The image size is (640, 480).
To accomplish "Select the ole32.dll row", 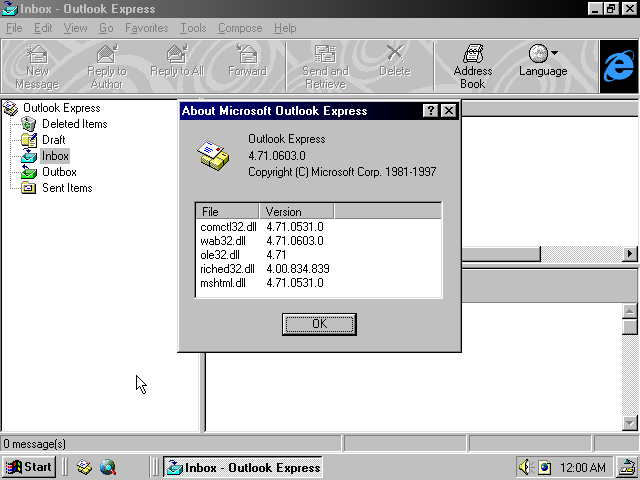I will (x=318, y=255).
